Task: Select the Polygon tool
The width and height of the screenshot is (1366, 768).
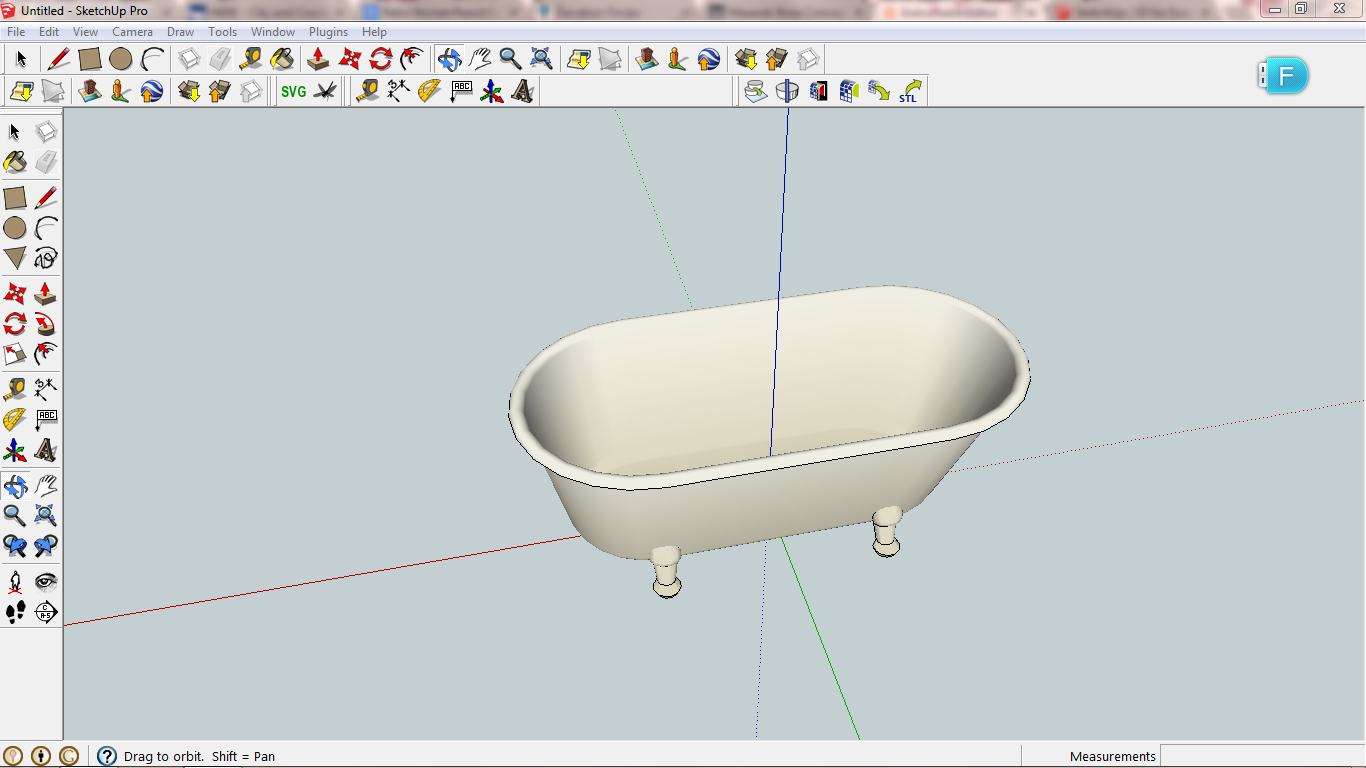Action: (15, 259)
